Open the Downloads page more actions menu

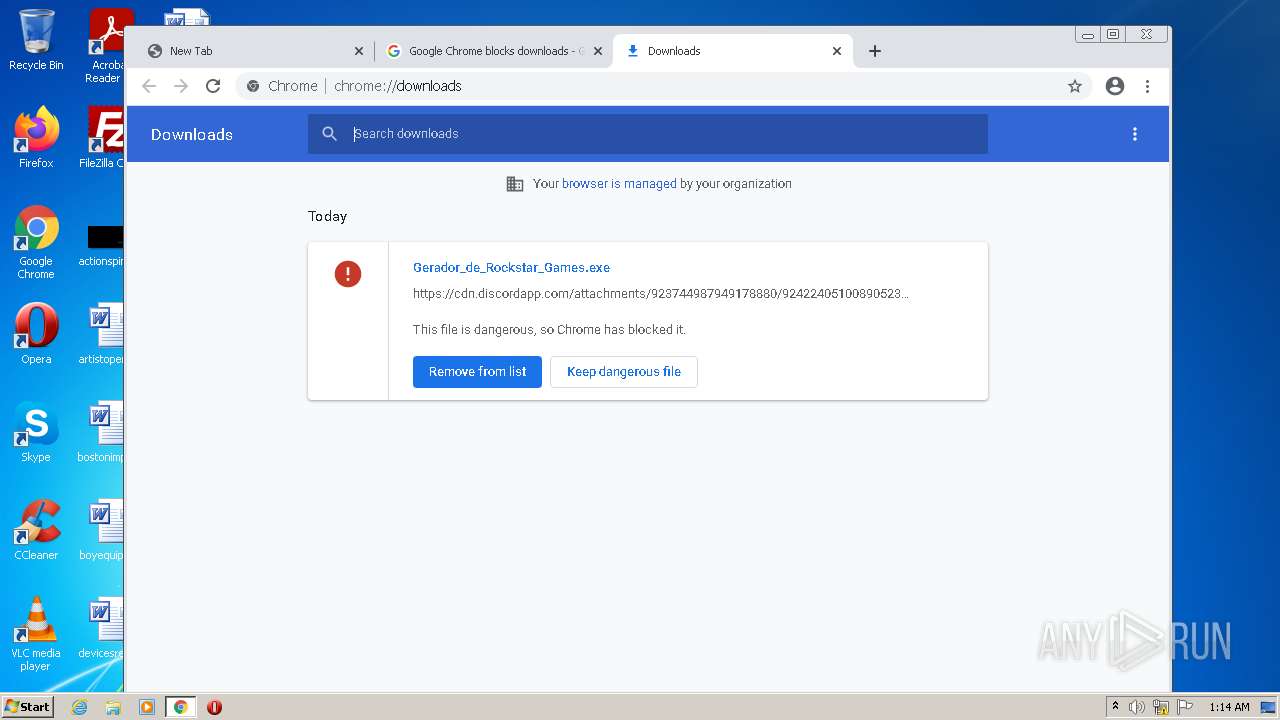[x=1135, y=134]
